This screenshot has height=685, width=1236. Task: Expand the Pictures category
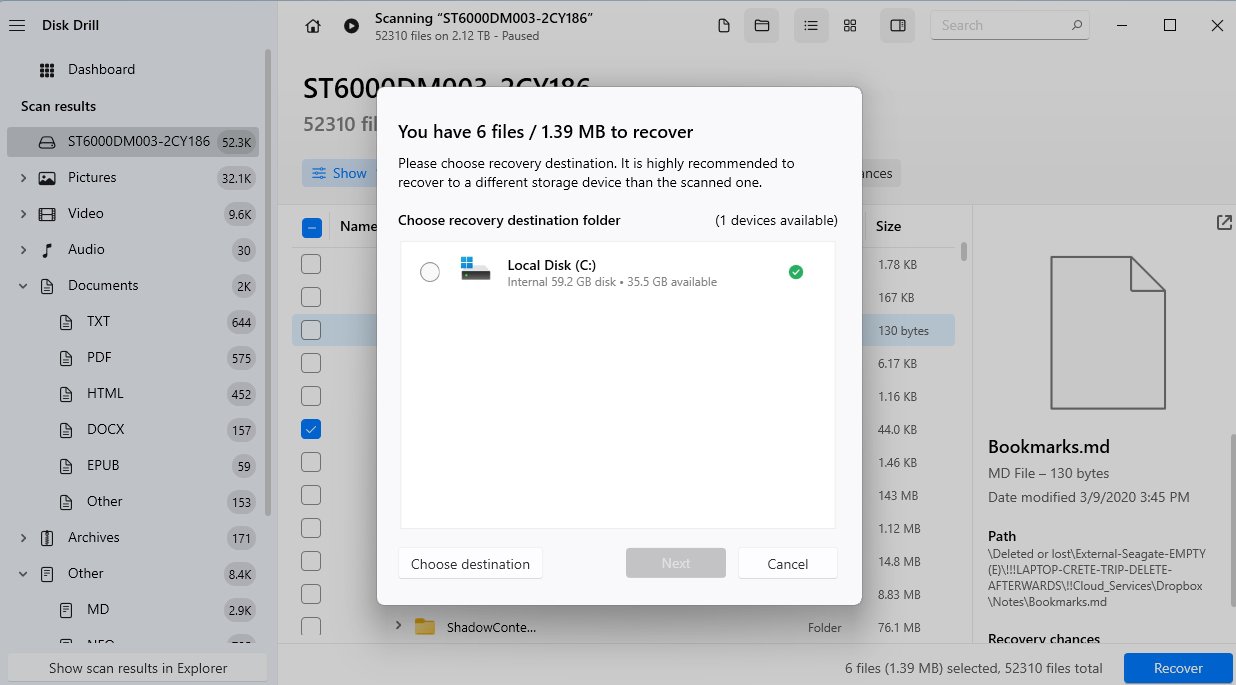23,178
